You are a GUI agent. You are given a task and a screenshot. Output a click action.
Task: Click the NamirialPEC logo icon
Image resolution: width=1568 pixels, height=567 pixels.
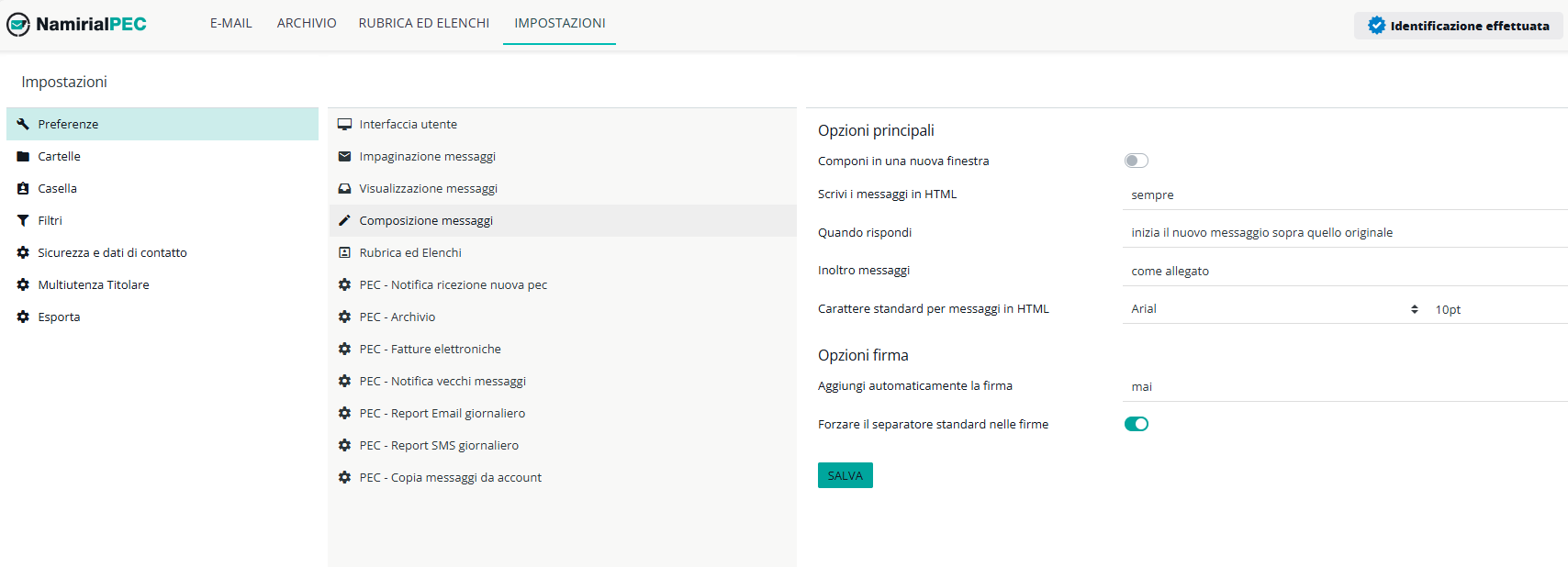(18, 25)
